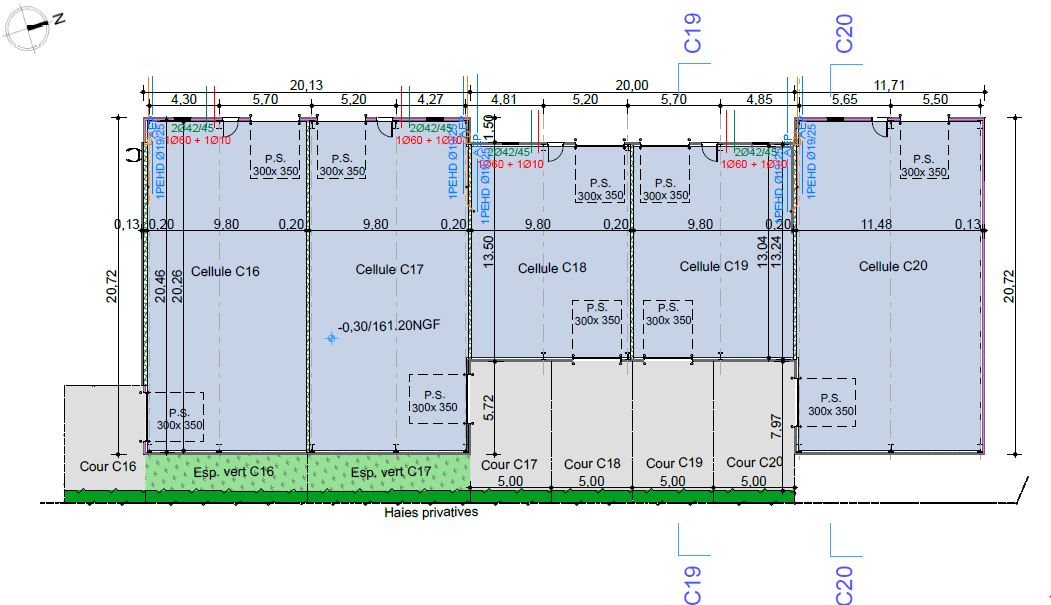Select the C19 section marker at top
This screenshot has height=605, width=1051.
coord(692,33)
